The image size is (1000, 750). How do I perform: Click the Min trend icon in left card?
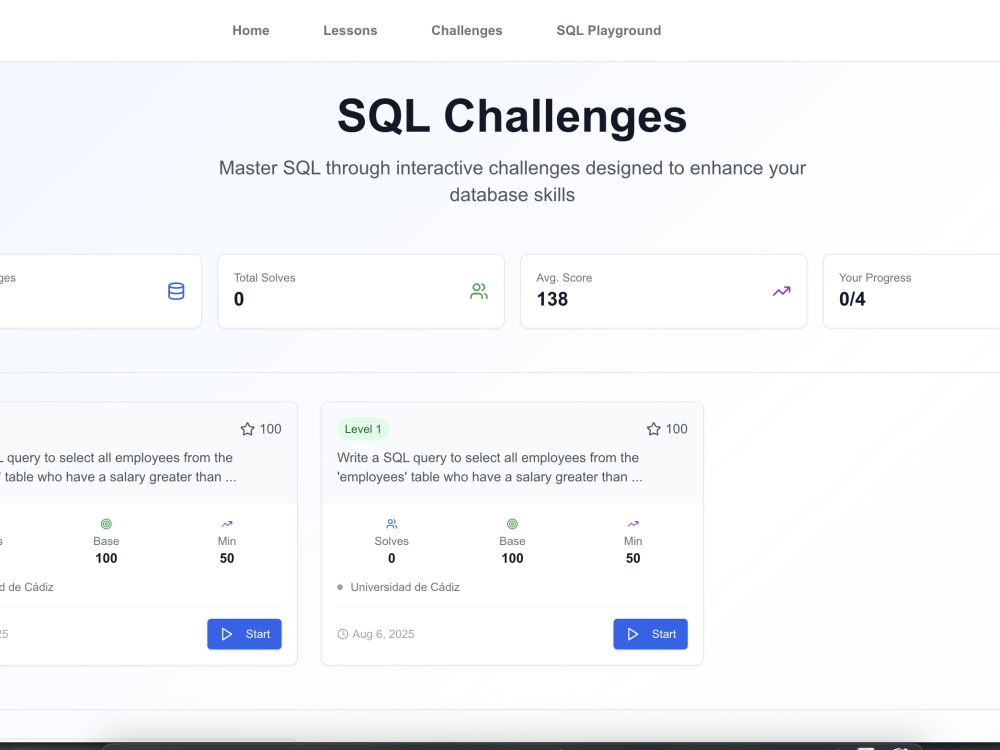[227, 524]
